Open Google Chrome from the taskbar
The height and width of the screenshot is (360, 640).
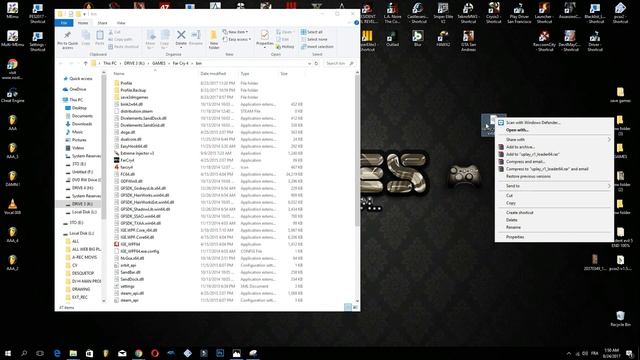(139, 353)
